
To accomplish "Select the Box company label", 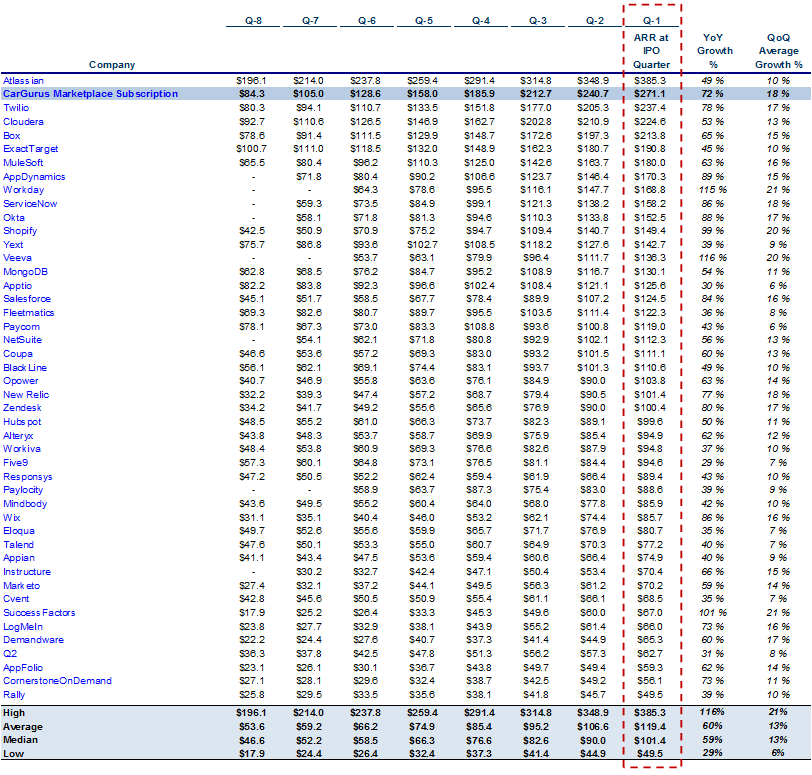I will [11, 136].
